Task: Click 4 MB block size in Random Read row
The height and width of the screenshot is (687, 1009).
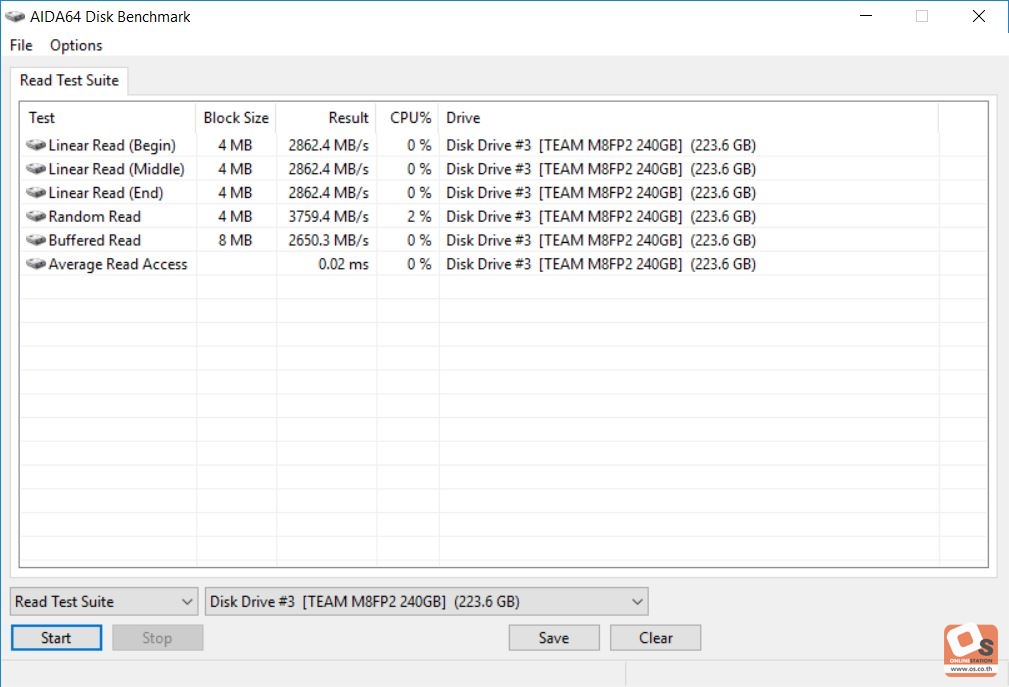Action: [x=235, y=217]
